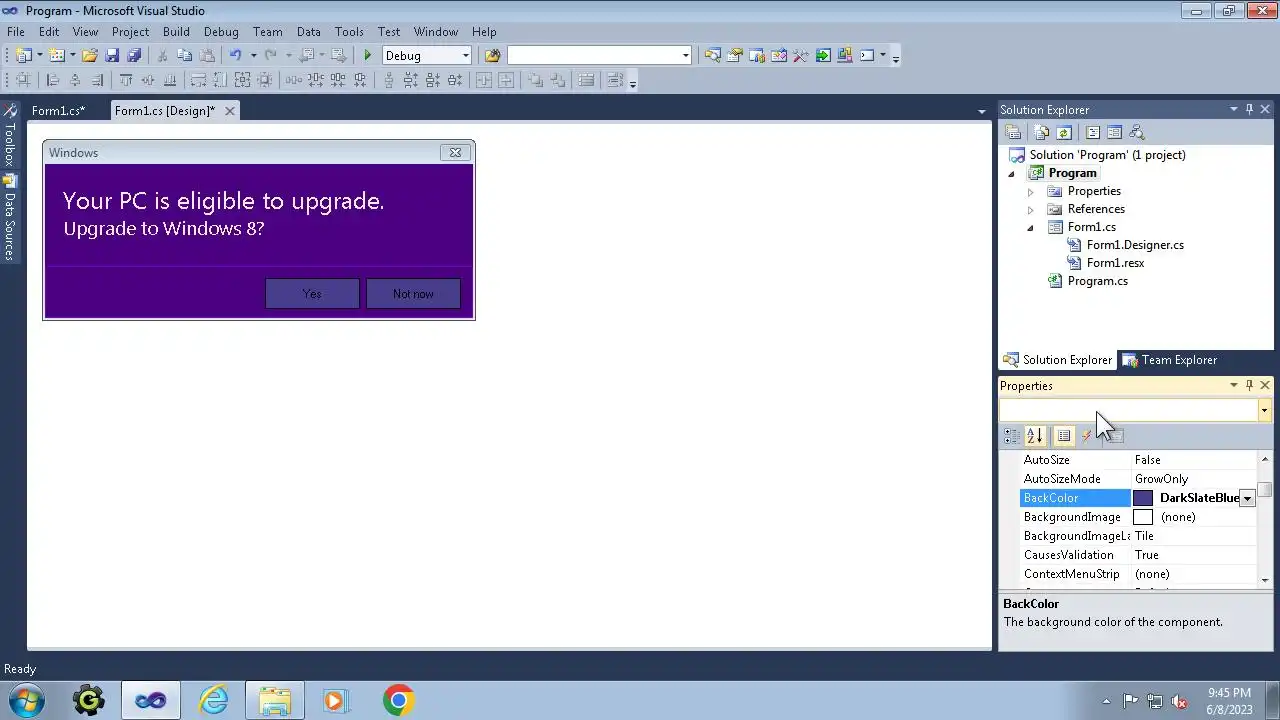Image resolution: width=1280 pixels, height=720 pixels.
Task: Toggle auto-hide pin on Properties panel
Action: pyautogui.click(x=1249, y=386)
